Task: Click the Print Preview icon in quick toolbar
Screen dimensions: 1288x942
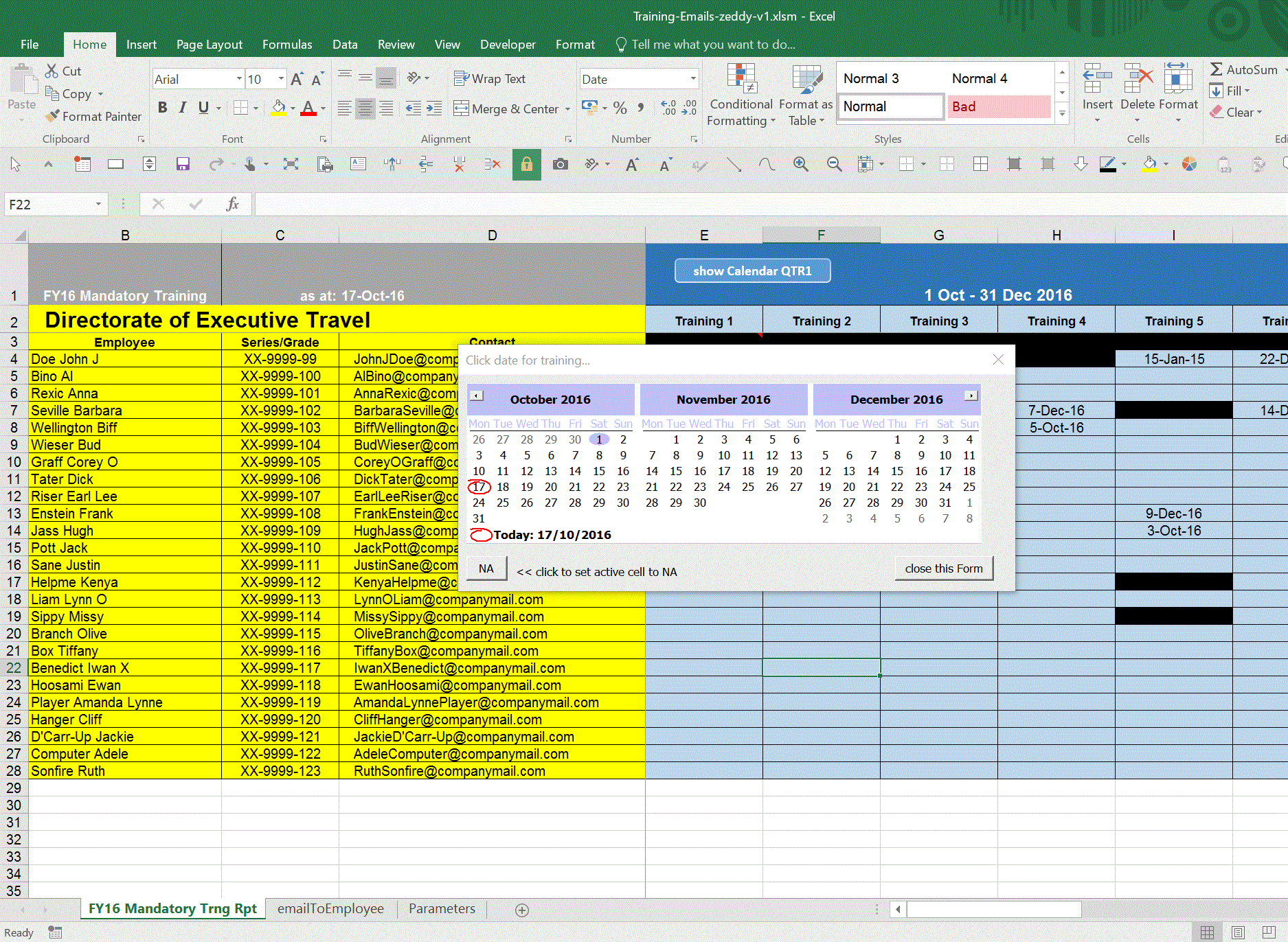Action: (x=325, y=164)
